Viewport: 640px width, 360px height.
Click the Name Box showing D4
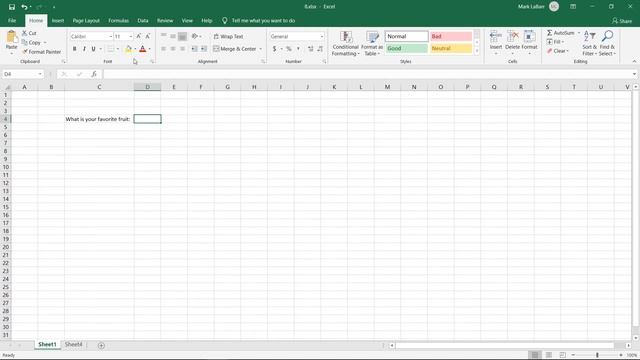[23, 74]
